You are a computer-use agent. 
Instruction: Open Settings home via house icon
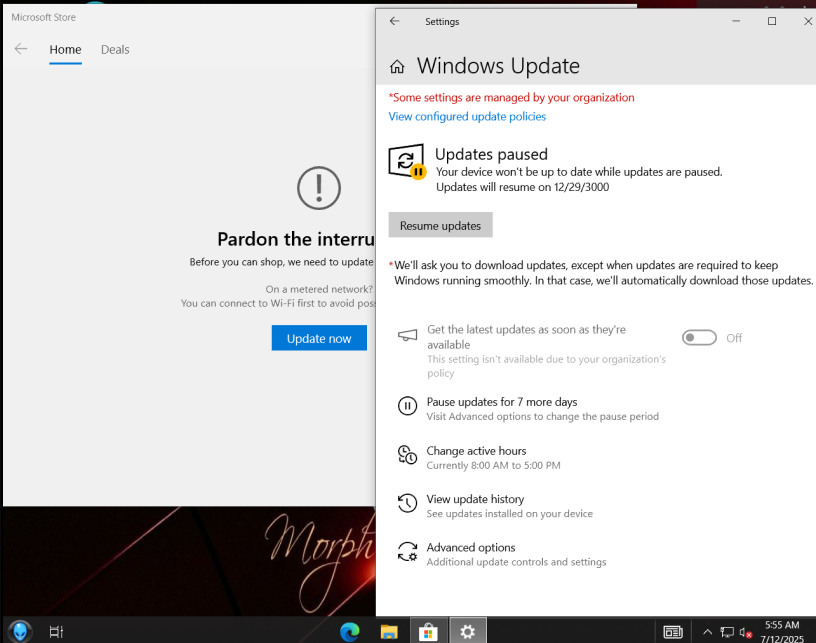(397, 67)
